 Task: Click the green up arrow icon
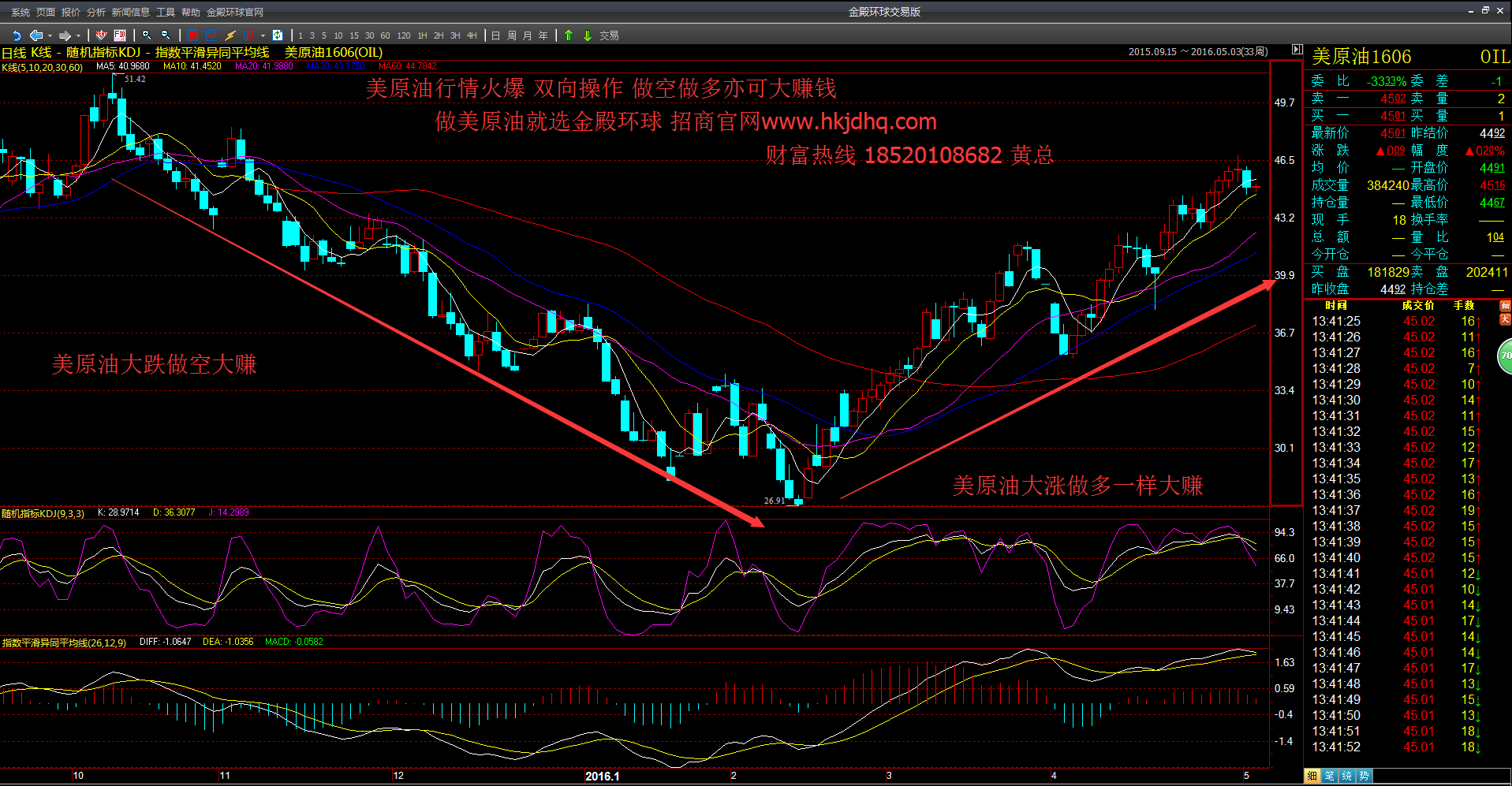568,35
